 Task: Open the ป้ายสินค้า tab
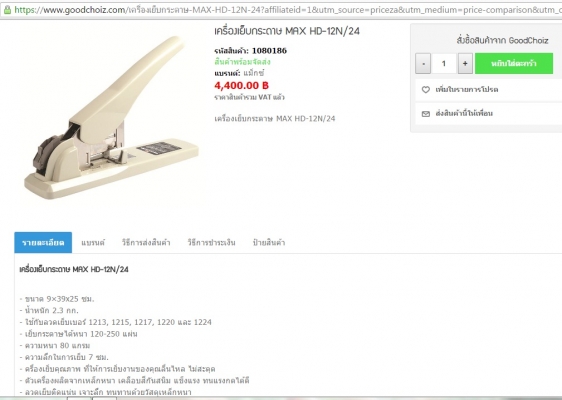point(269,243)
